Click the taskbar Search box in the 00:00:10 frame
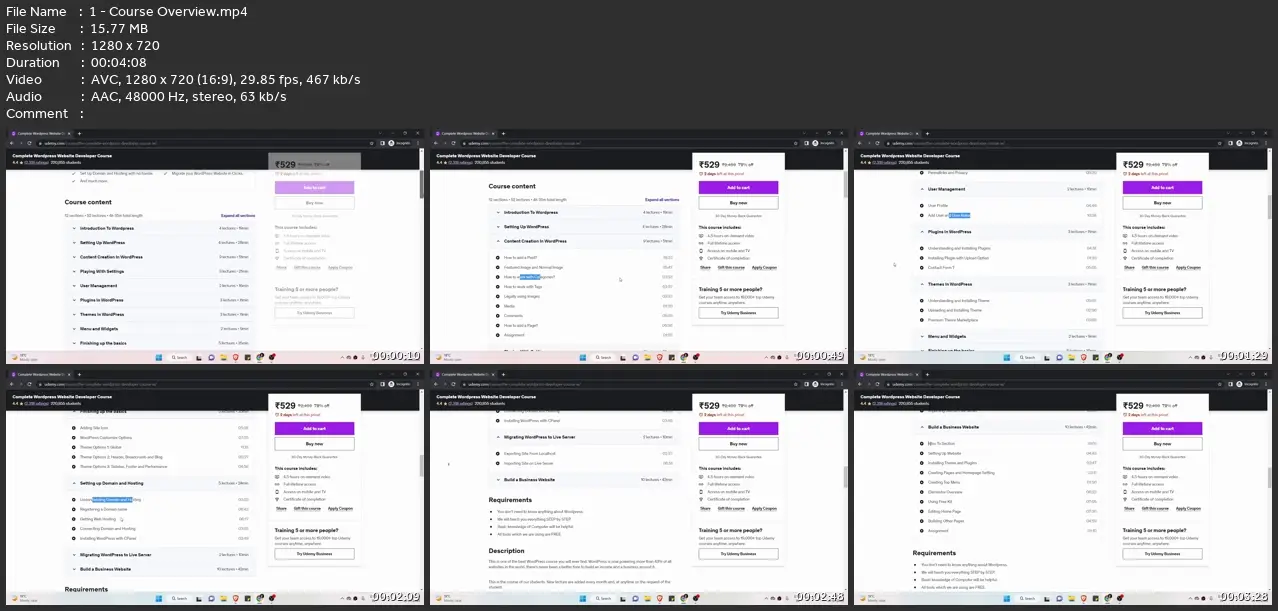The height and width of the screenshot is (611, 1278). 181,357
